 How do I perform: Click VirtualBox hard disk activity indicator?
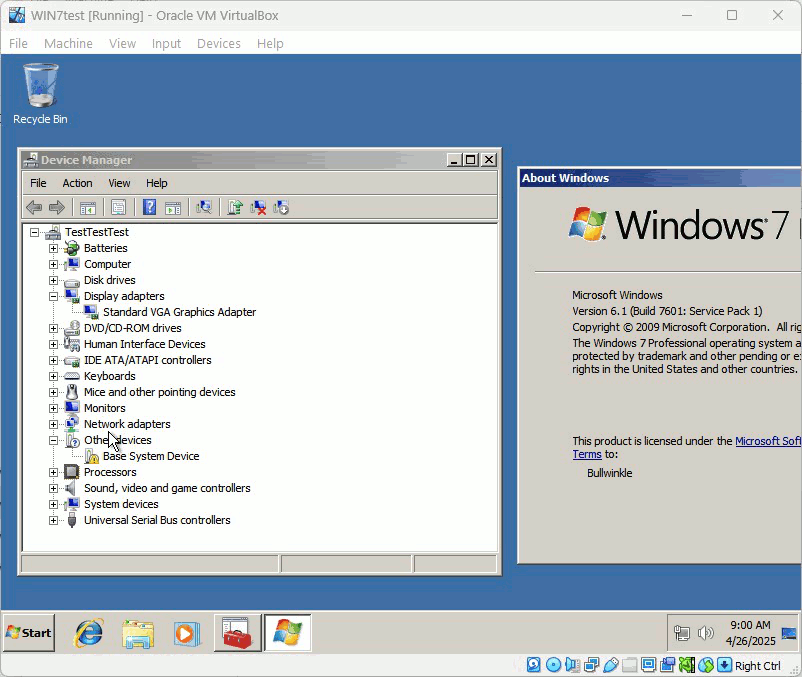click(x=533, y=665)
